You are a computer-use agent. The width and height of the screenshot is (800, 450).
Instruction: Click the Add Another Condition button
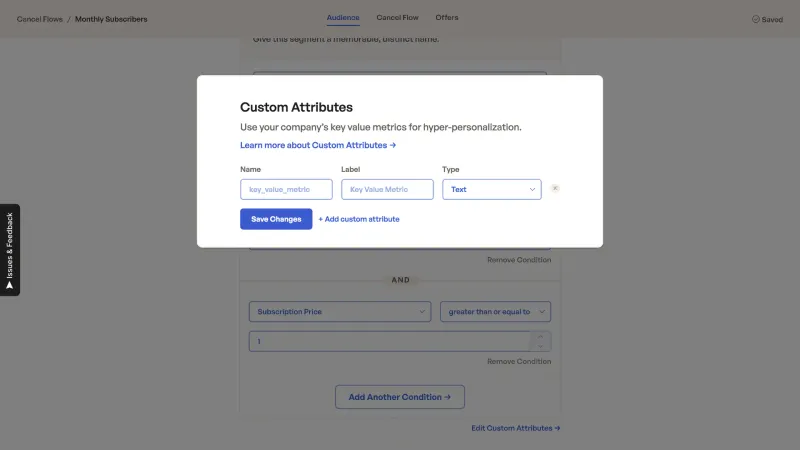point(400,397)
